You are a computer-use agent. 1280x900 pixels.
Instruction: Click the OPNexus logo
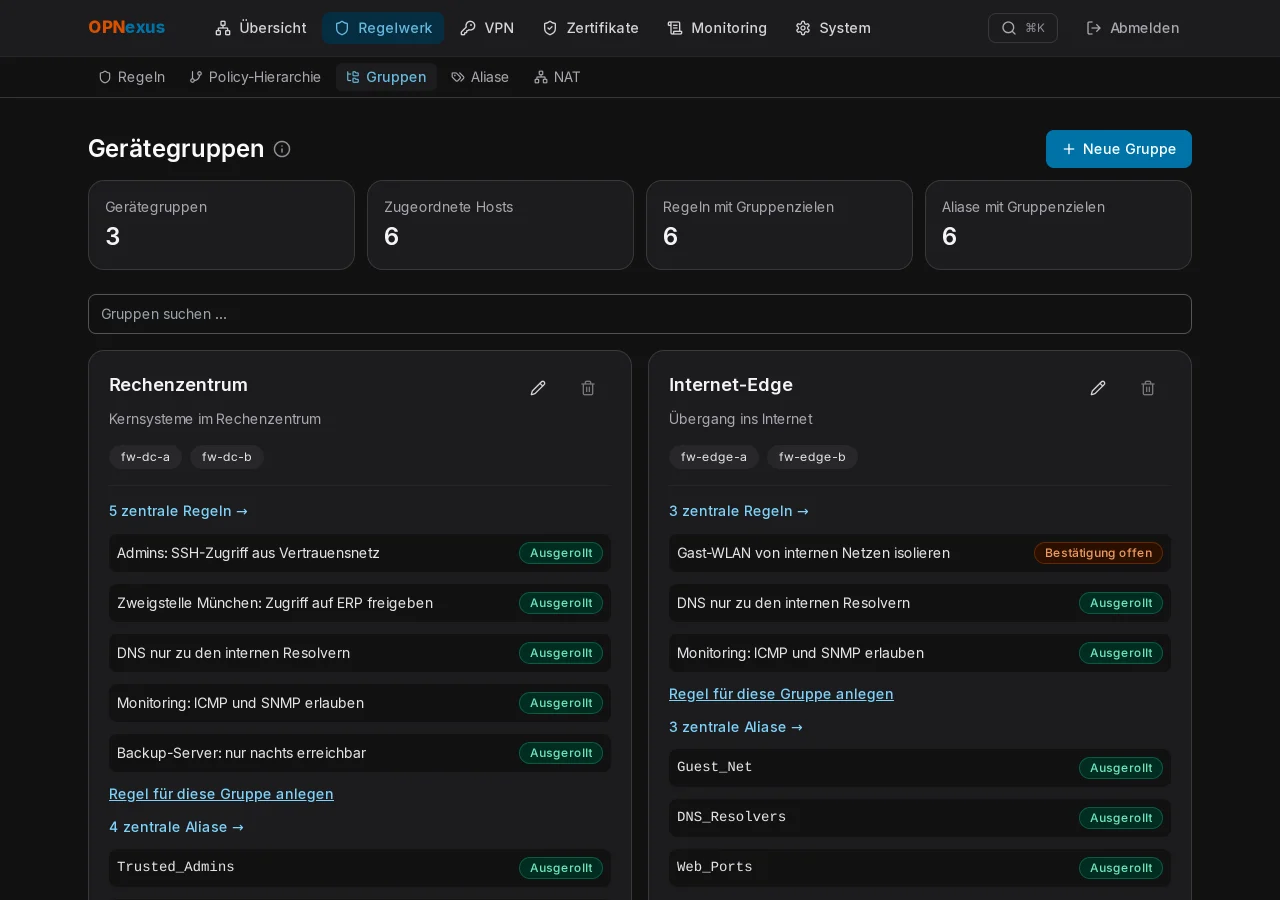click(x=127, y=28)
